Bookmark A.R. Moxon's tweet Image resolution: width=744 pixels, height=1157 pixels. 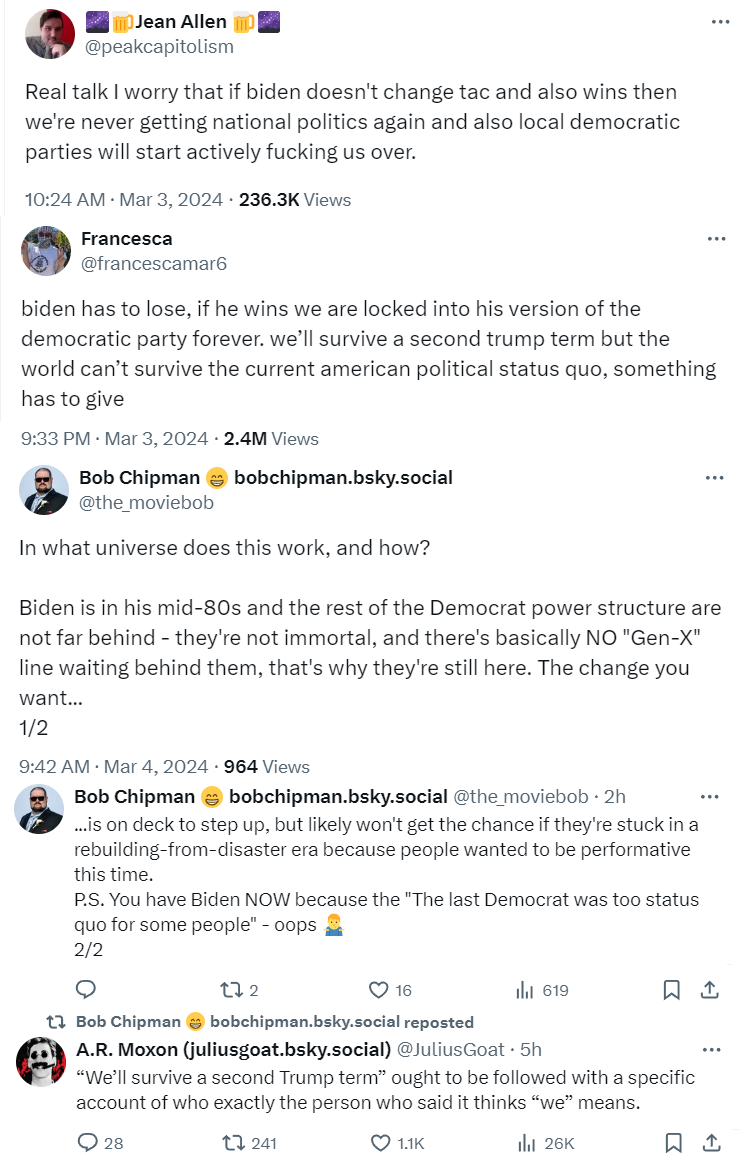click(x=672, y=1142)
